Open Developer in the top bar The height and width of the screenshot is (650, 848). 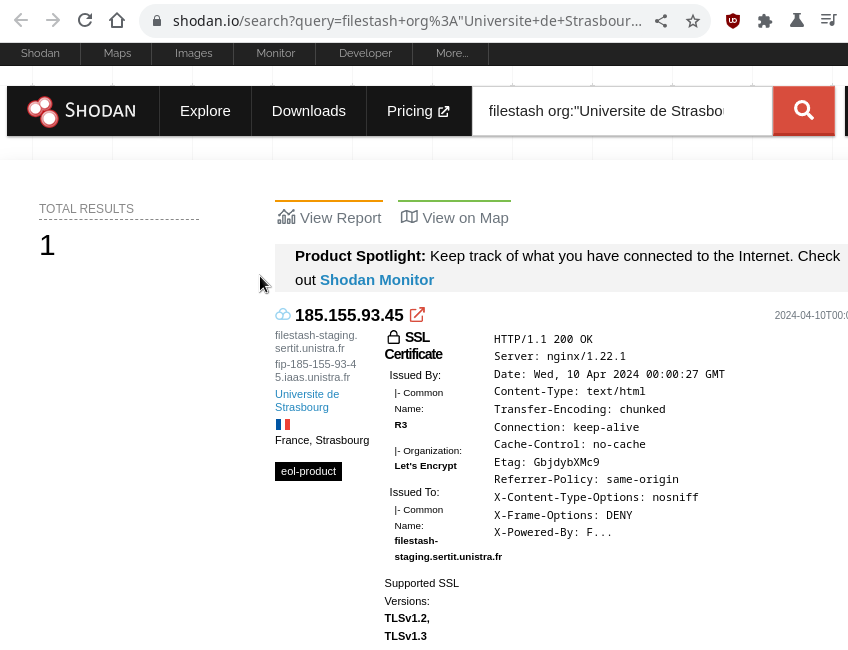365,54
